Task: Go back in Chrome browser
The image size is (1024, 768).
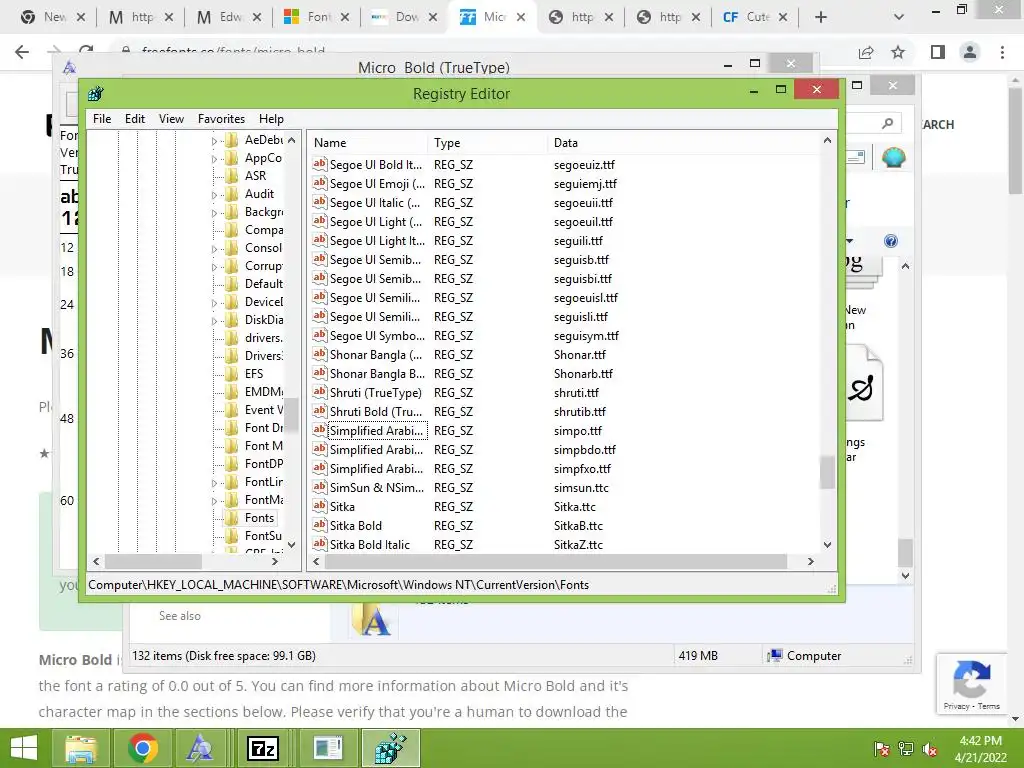Action: (x=22, y=52)
